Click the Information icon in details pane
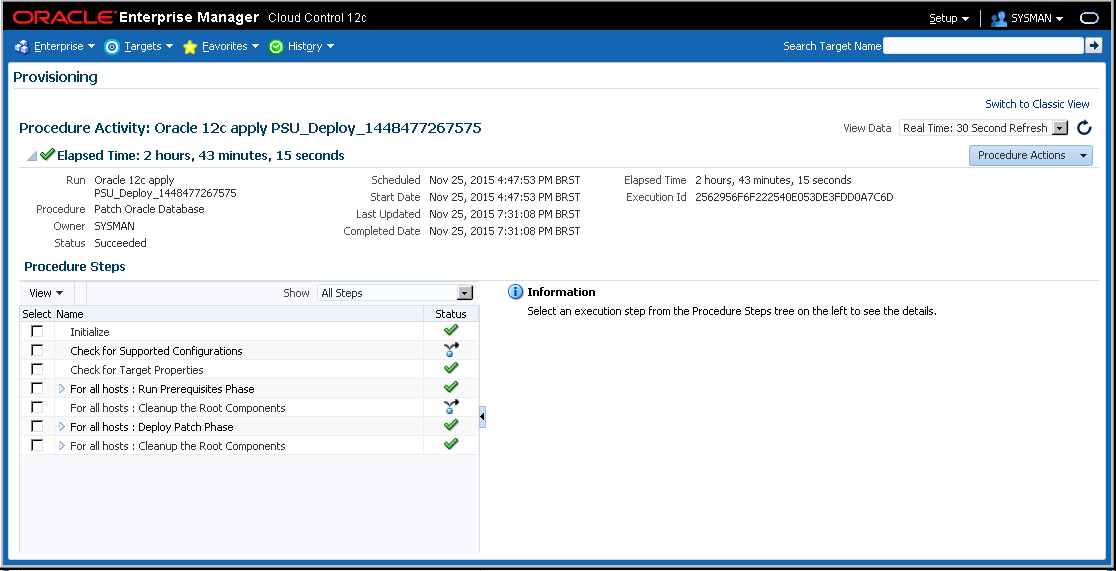The image size is (1116, 571). click(515, 292)
